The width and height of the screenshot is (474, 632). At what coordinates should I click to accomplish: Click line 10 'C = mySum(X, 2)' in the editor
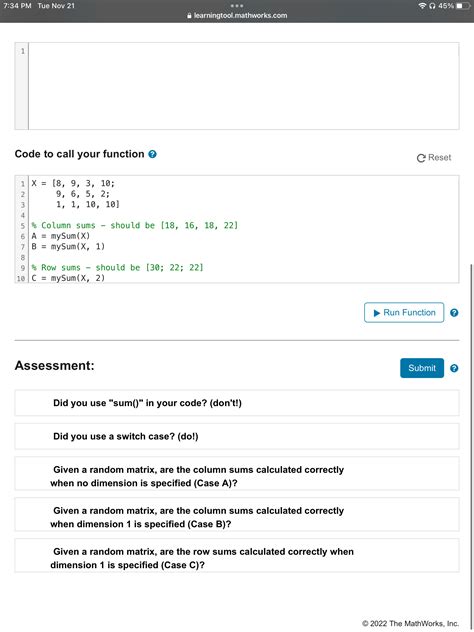click(x=68, y=278)
